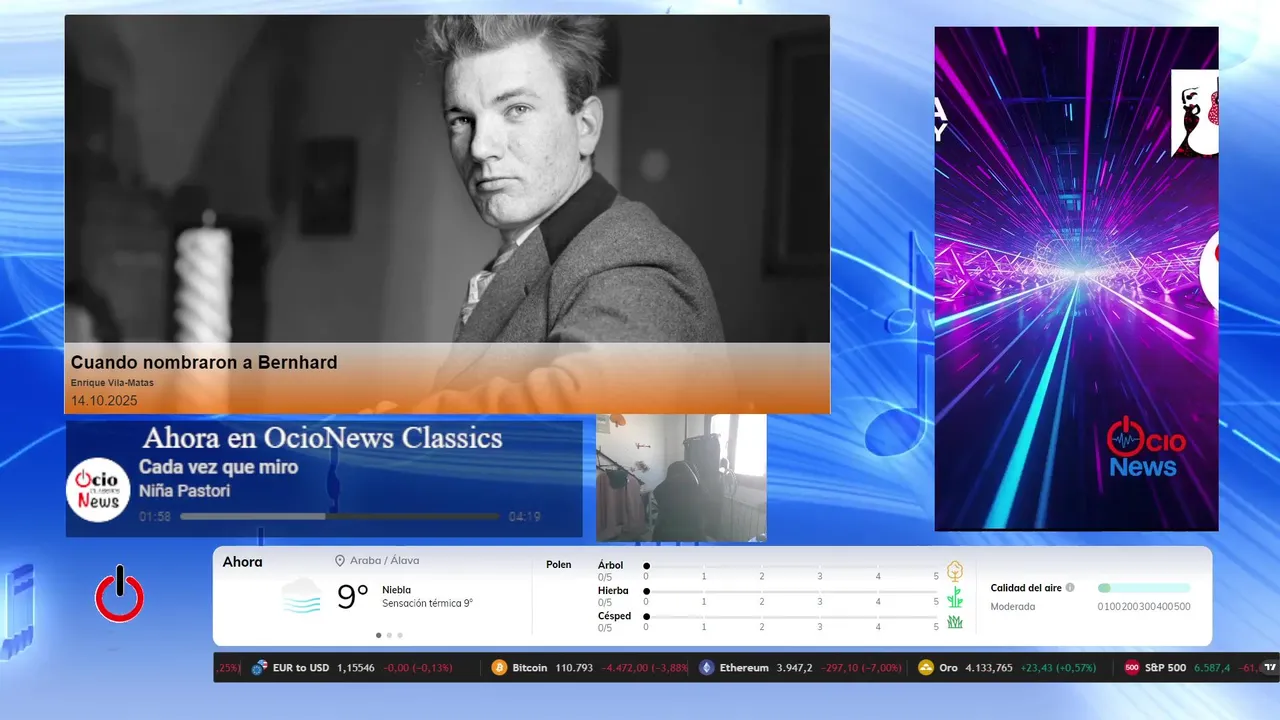
Task: Click the EUR to USD ticker label
Action: [x=301, y=668]
